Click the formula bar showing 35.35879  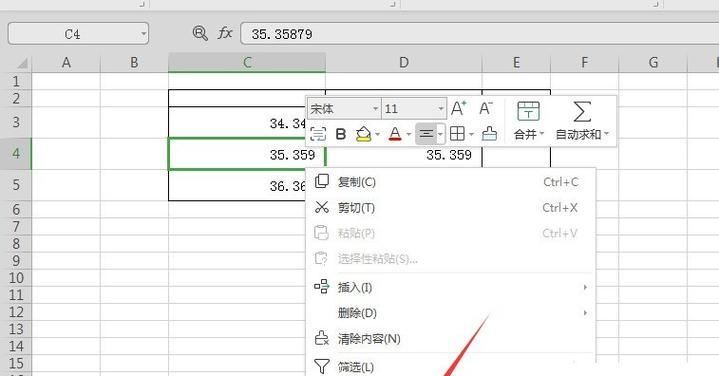[479, 33]
